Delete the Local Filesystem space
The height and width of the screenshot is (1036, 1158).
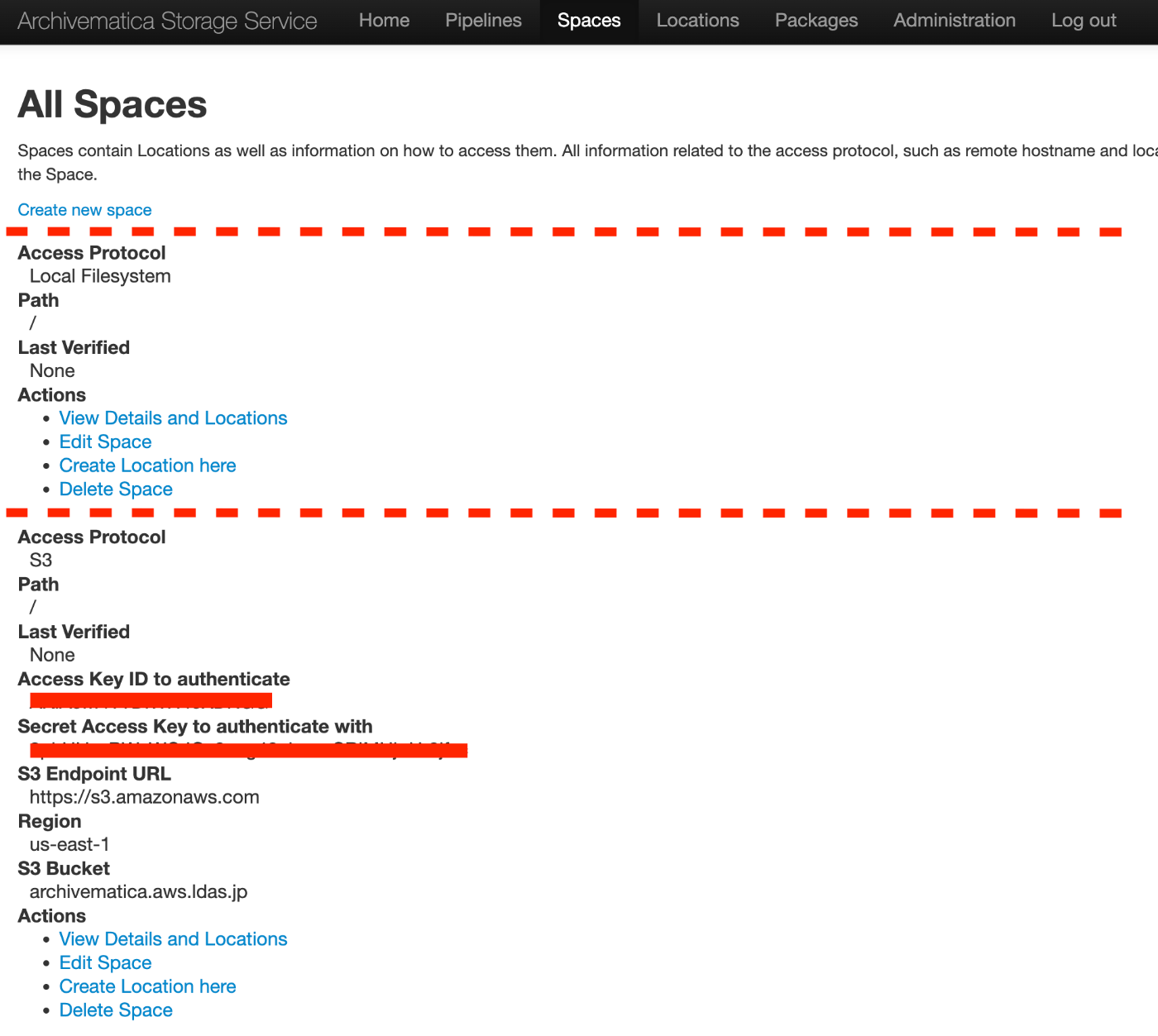116,489
